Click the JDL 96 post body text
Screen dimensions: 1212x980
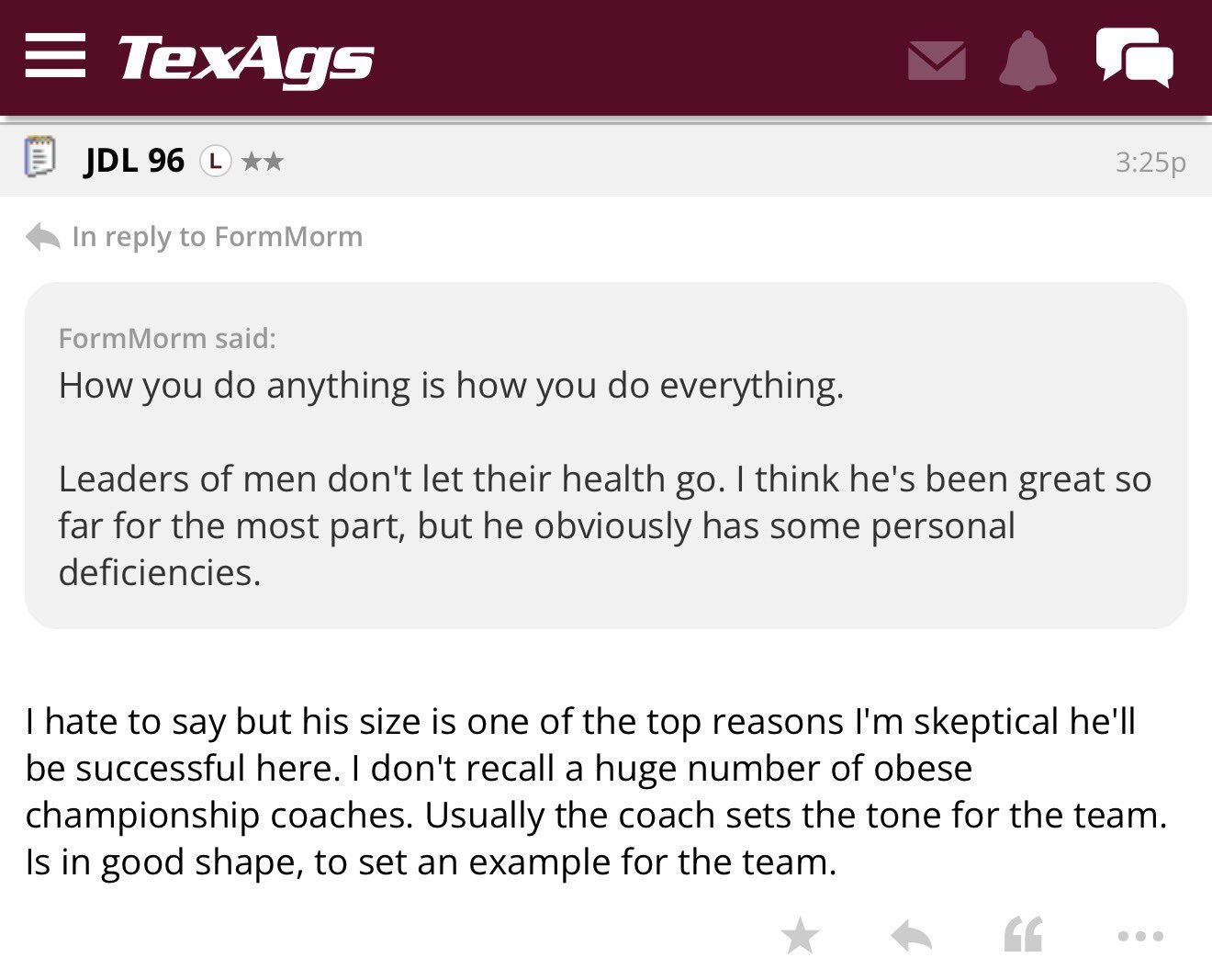596,791
